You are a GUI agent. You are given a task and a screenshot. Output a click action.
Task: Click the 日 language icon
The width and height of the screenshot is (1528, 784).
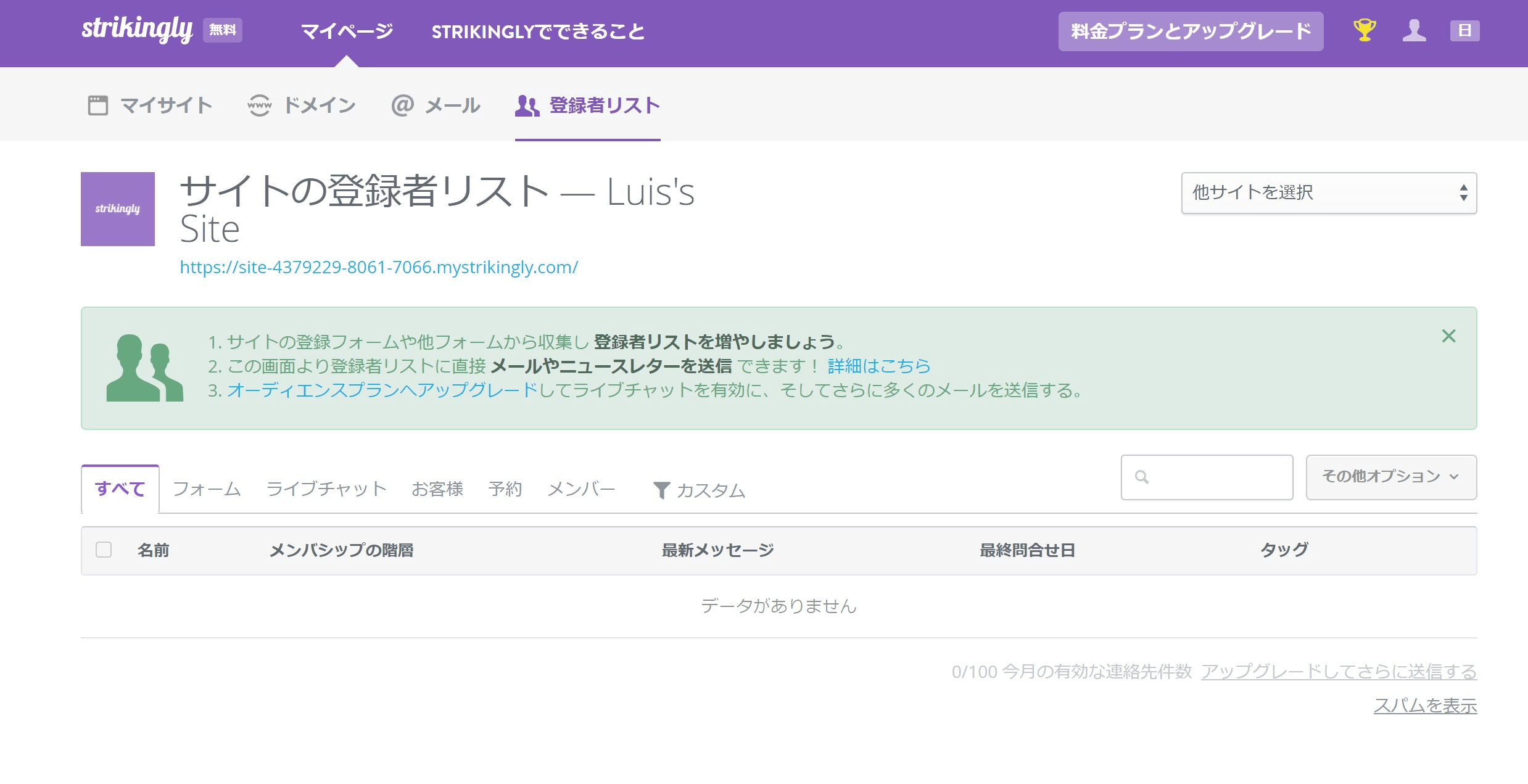1465,30
